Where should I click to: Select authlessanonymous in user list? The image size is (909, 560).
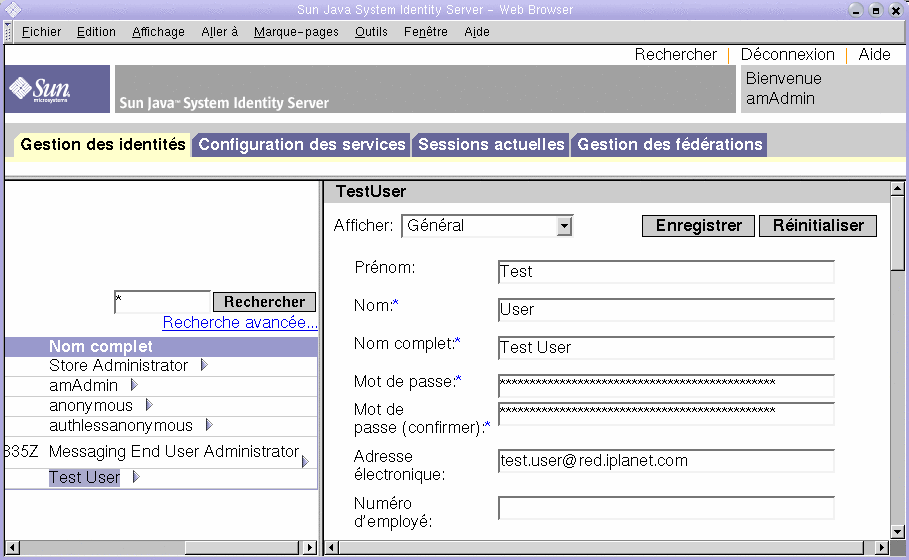(121, 426)
